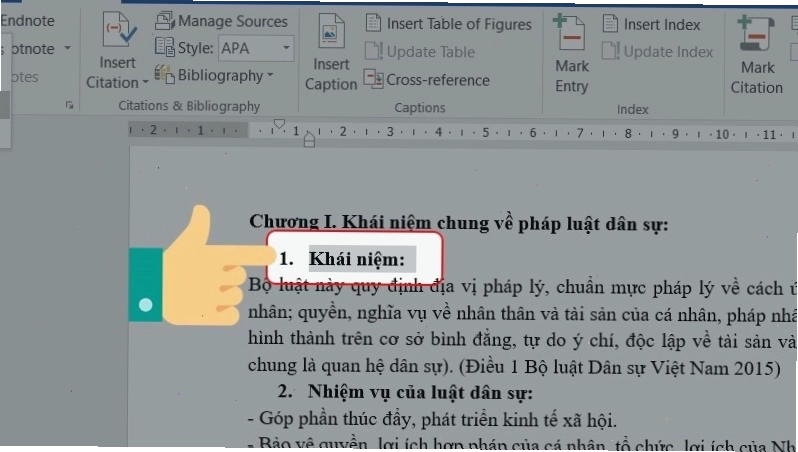Click the Update Table button
This screenshot has height=452, width=798.
[x=420, y=51]
